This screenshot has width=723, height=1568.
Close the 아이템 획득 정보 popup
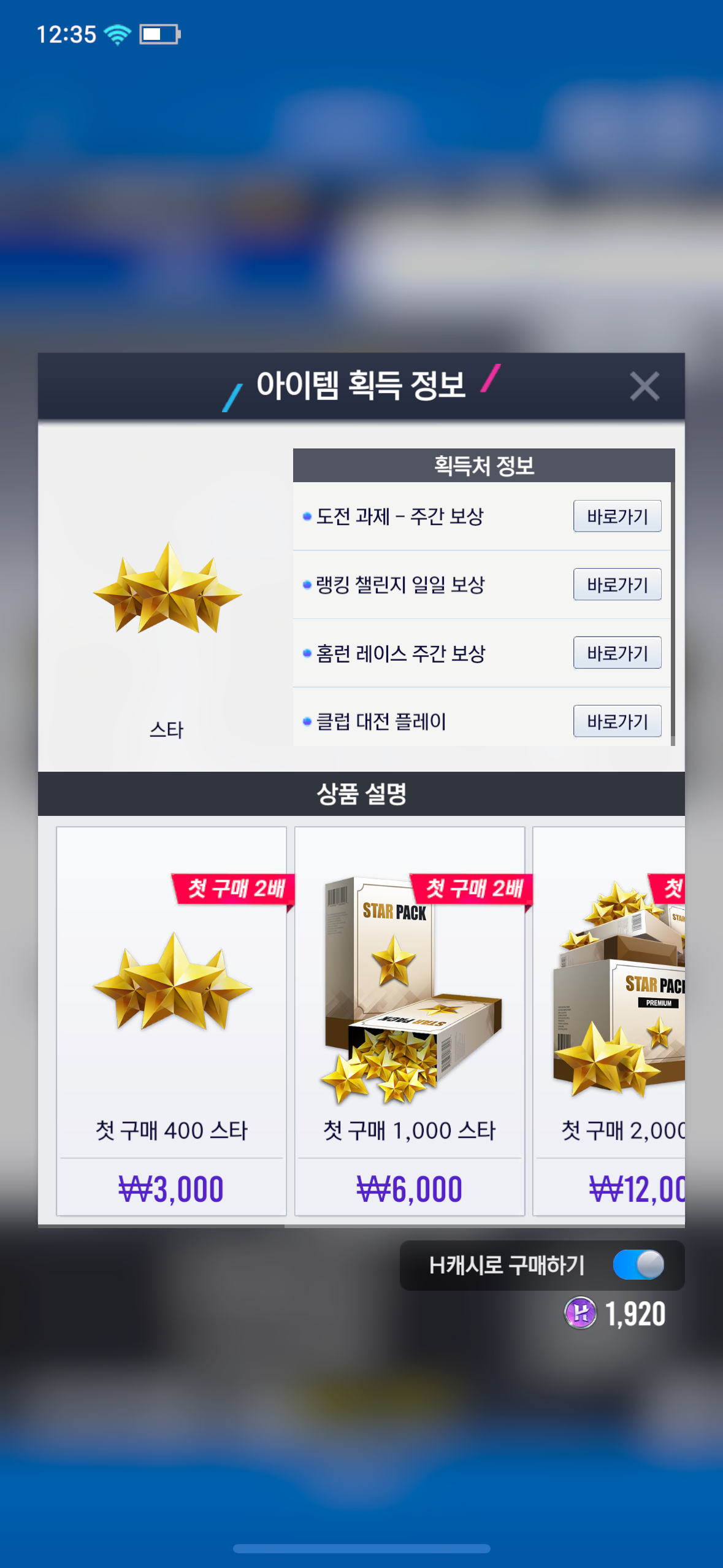coord(644,386)
